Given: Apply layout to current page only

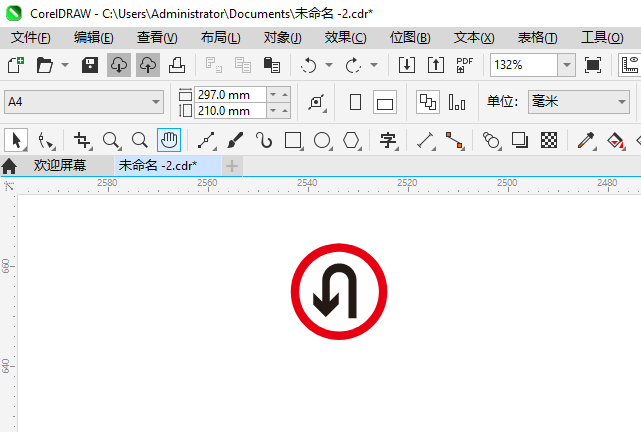Looking at the screenshot, I should (x=457, y=102).
